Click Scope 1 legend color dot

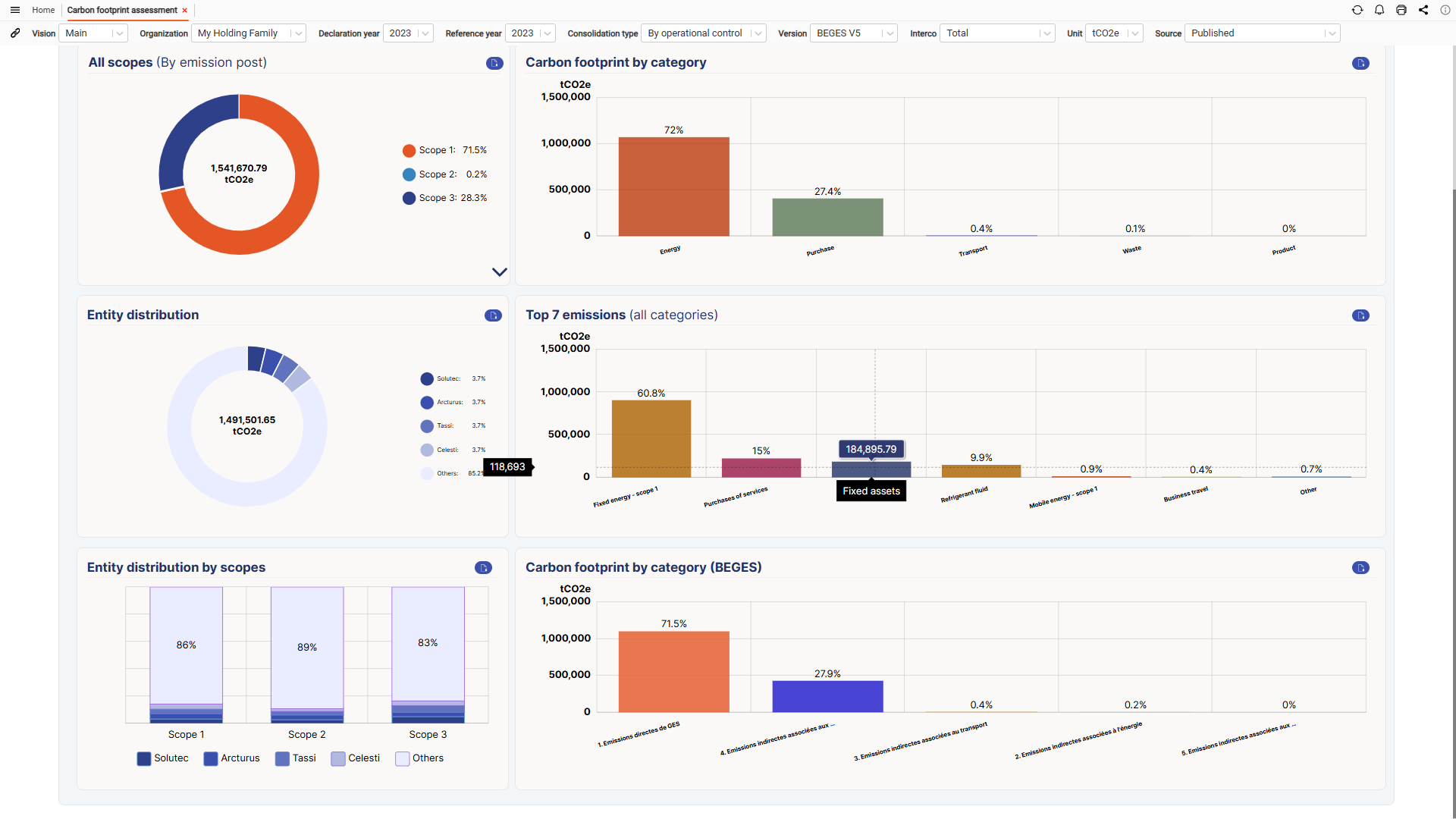409,150
